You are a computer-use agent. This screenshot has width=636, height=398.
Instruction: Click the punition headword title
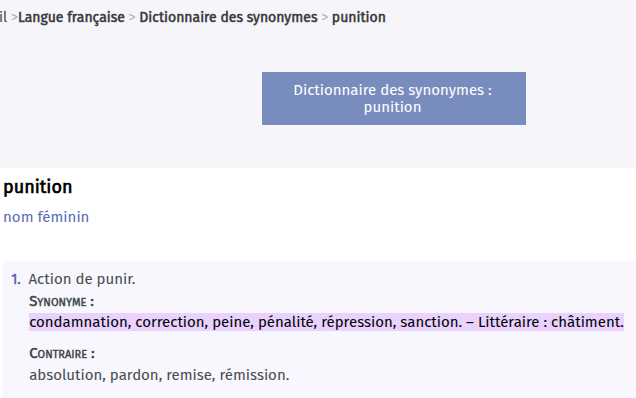pos(38,187)
